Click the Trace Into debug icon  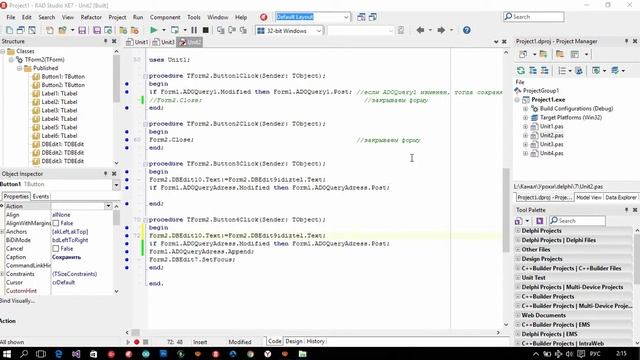220,30
